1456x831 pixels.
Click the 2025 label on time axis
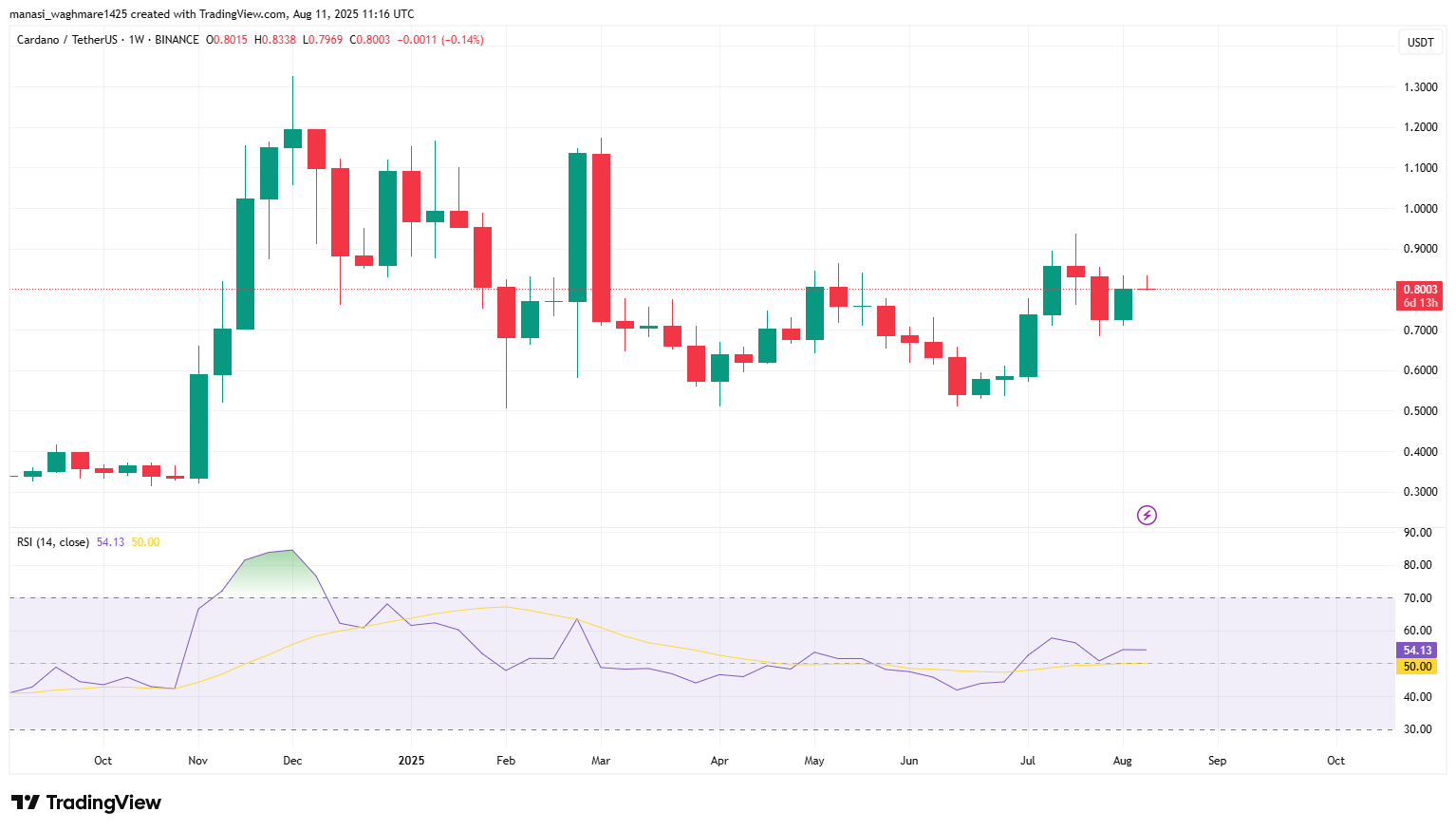(x=410, y=760)
